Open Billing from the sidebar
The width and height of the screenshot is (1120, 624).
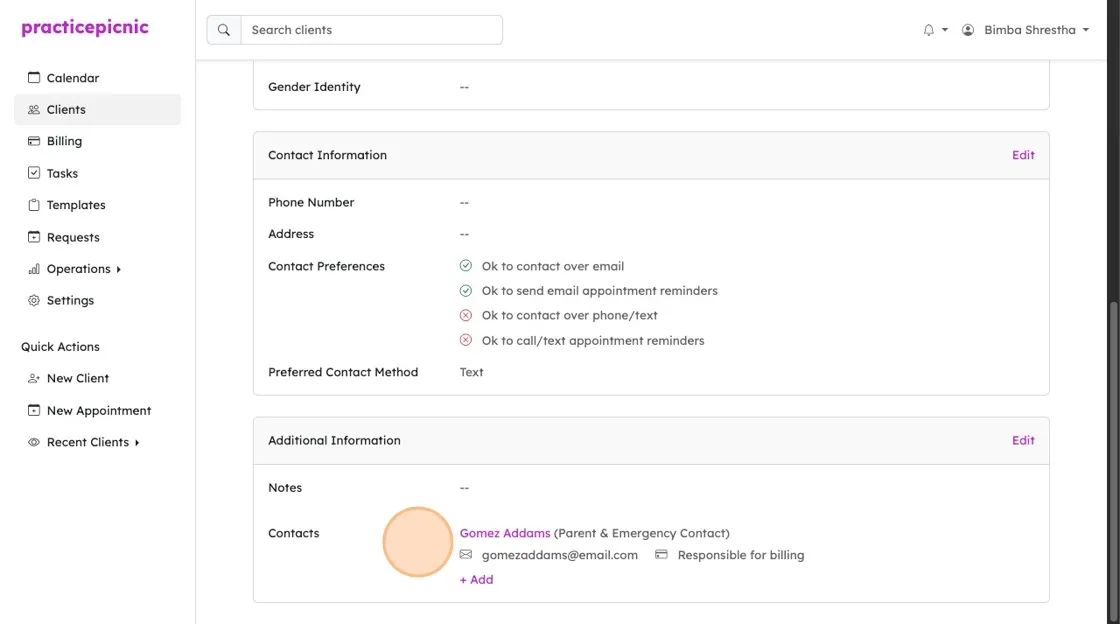pos(64,141)
